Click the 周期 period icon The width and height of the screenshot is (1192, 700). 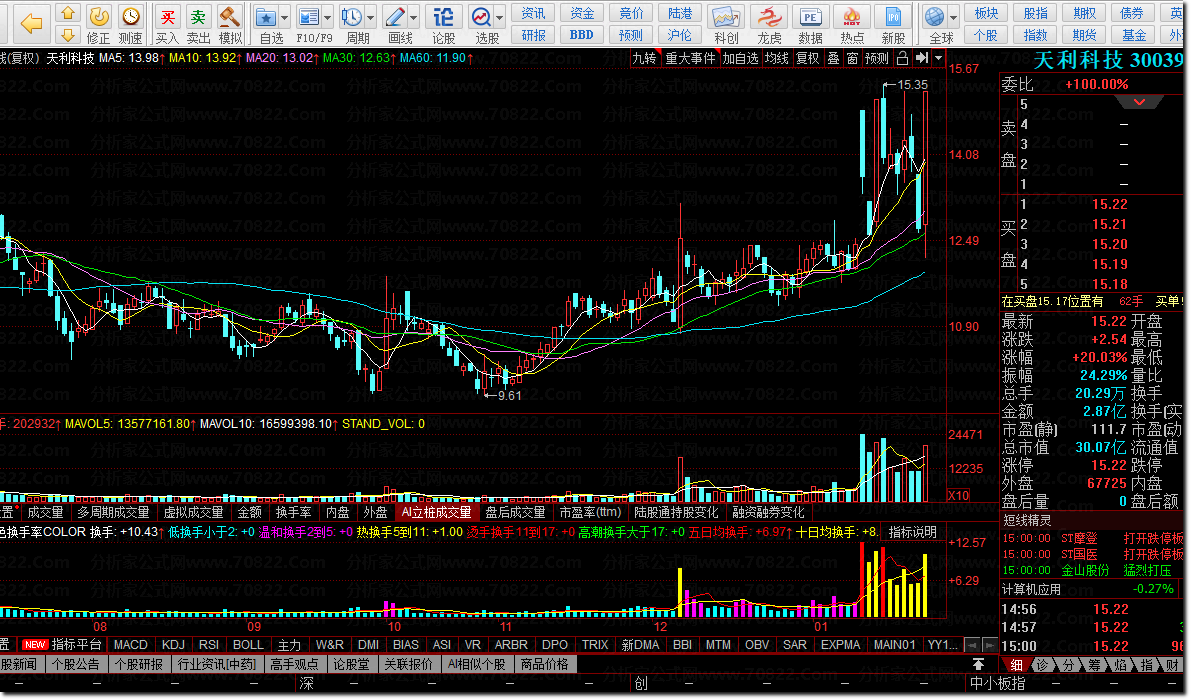352,17
